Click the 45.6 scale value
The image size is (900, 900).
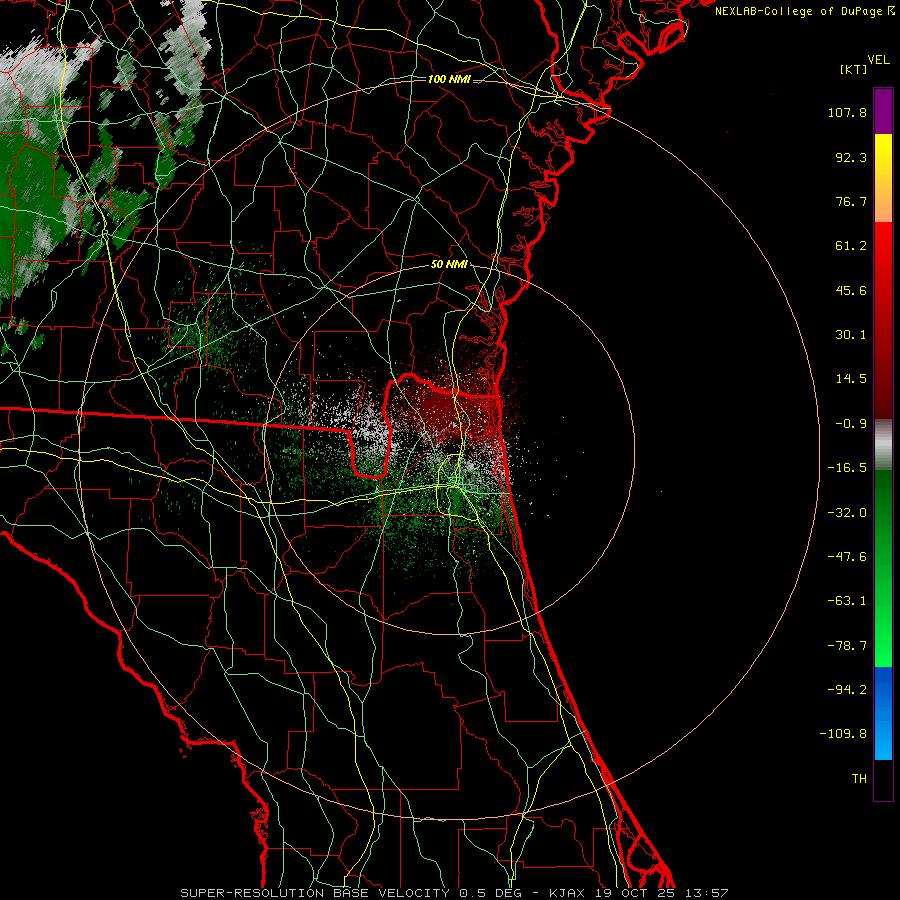pos(851,290)
